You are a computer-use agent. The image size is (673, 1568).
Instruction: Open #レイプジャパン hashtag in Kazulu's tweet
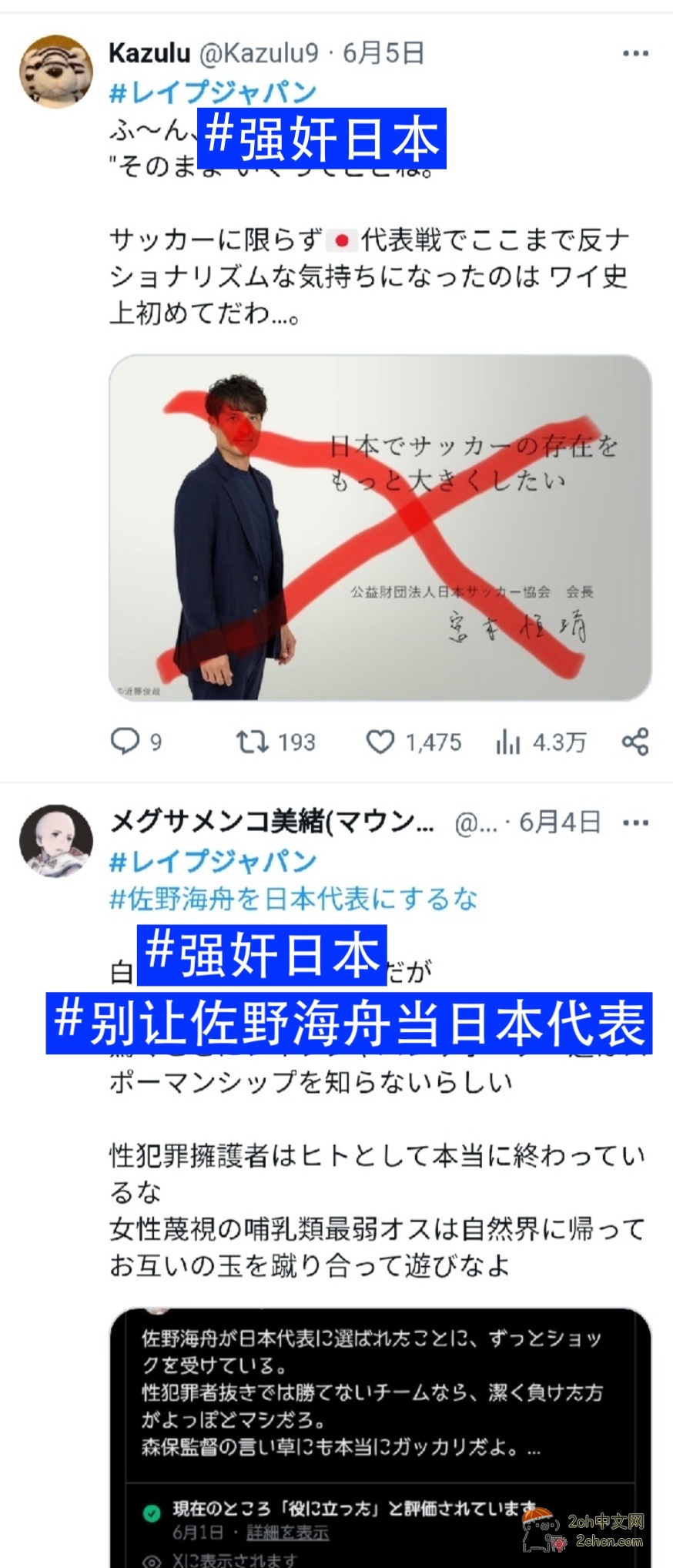click(213, 92)
